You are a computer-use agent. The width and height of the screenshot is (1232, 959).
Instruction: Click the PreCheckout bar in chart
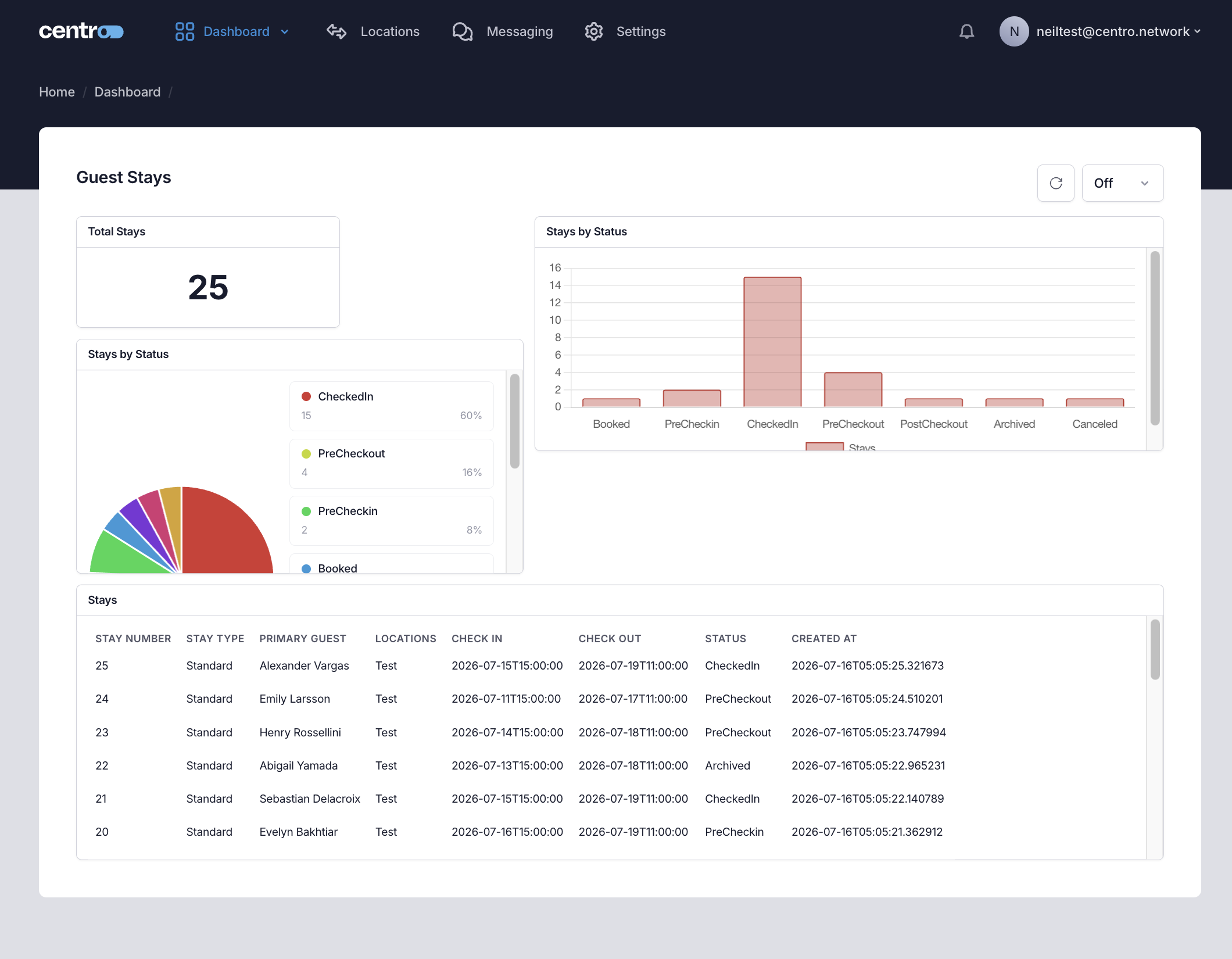[x=853, y=389]
